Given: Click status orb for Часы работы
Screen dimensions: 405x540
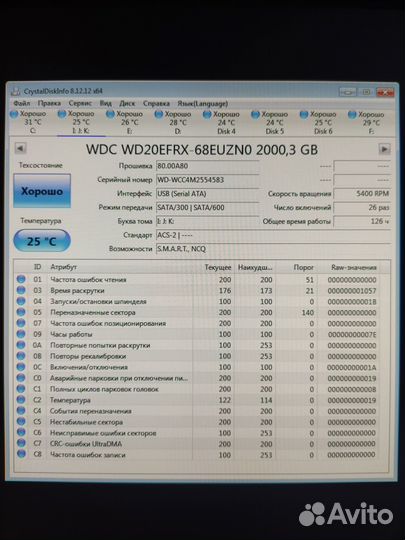Looking at the screenshot, I should [21, 334].
